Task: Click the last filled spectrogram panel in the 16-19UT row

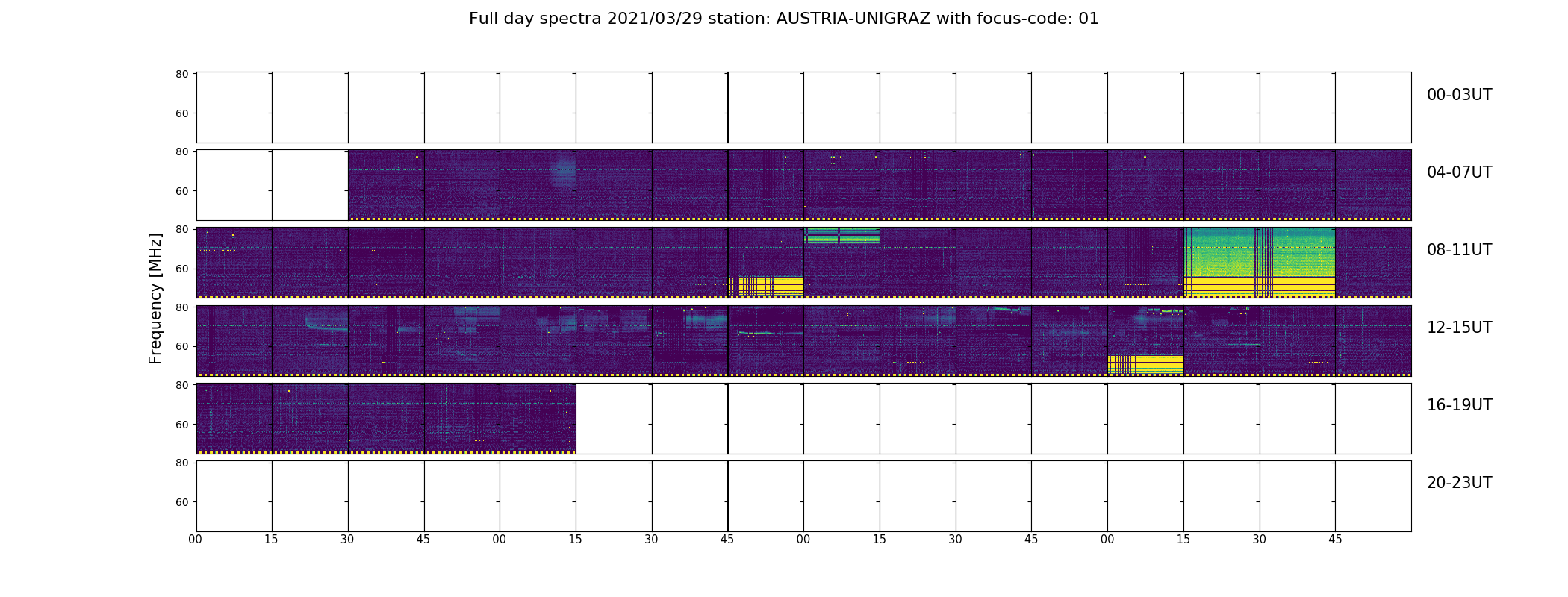Action: pyautogui.click(x=538, y=418)
